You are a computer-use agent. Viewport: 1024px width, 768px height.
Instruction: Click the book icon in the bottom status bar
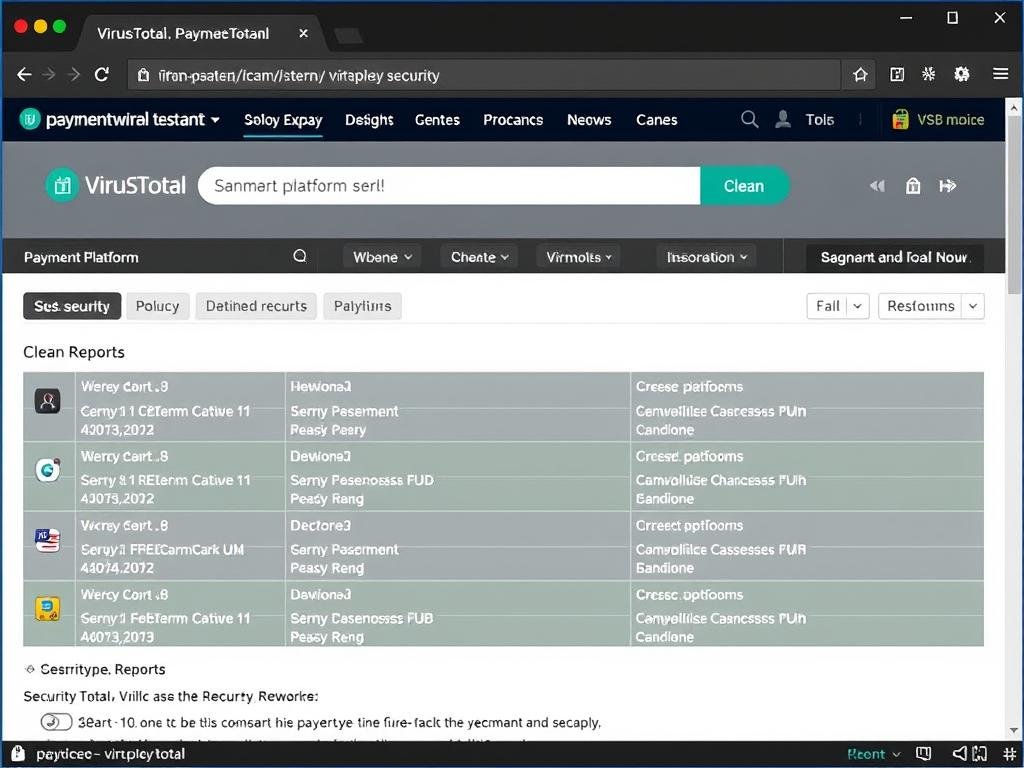(x=923, y=754)
